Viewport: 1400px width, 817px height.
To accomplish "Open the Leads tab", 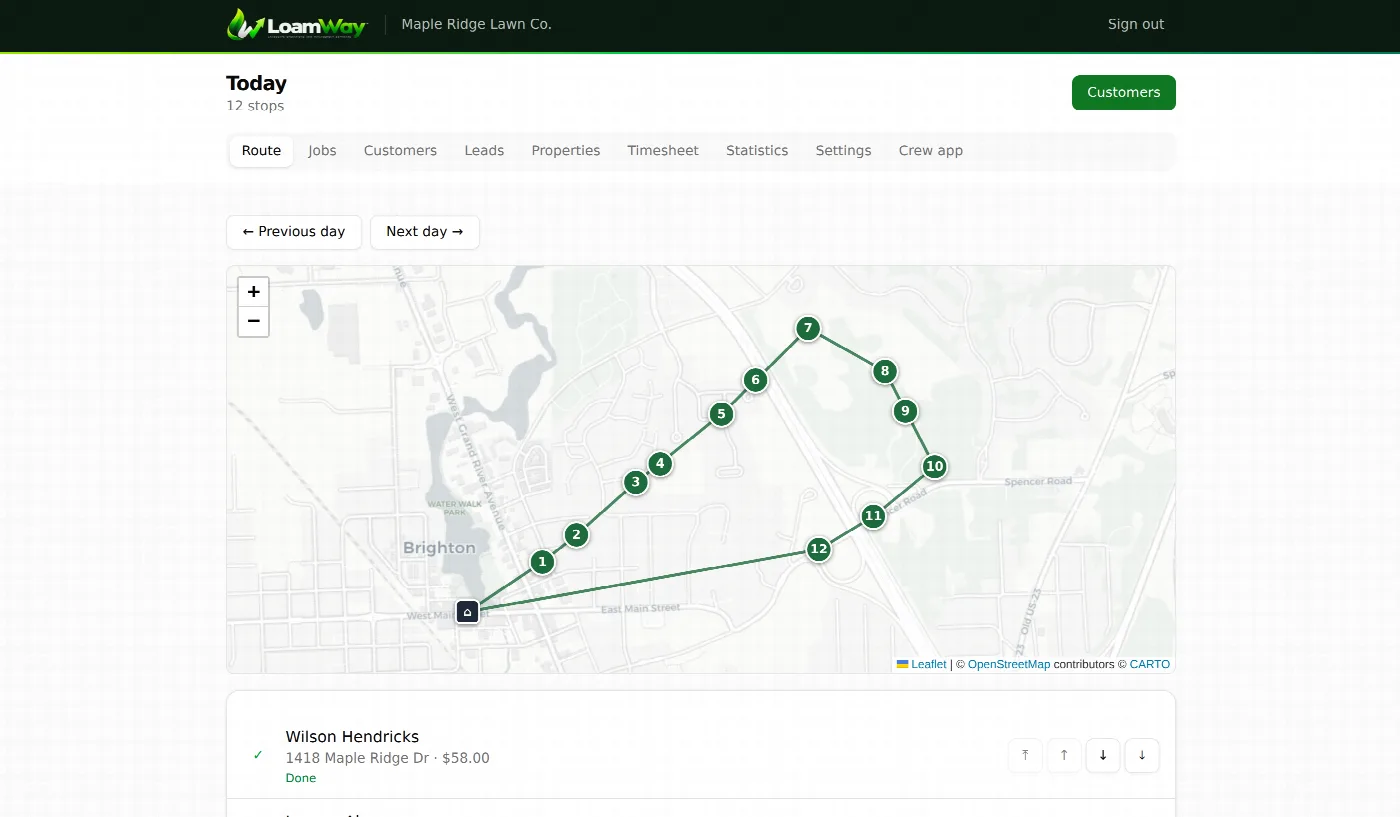I will [484, 151].
